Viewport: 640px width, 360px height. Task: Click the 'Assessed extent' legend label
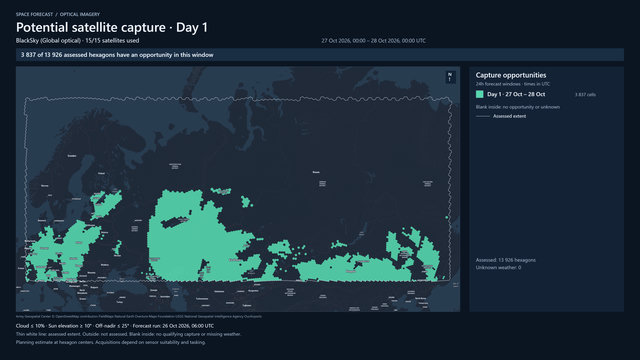509,116
